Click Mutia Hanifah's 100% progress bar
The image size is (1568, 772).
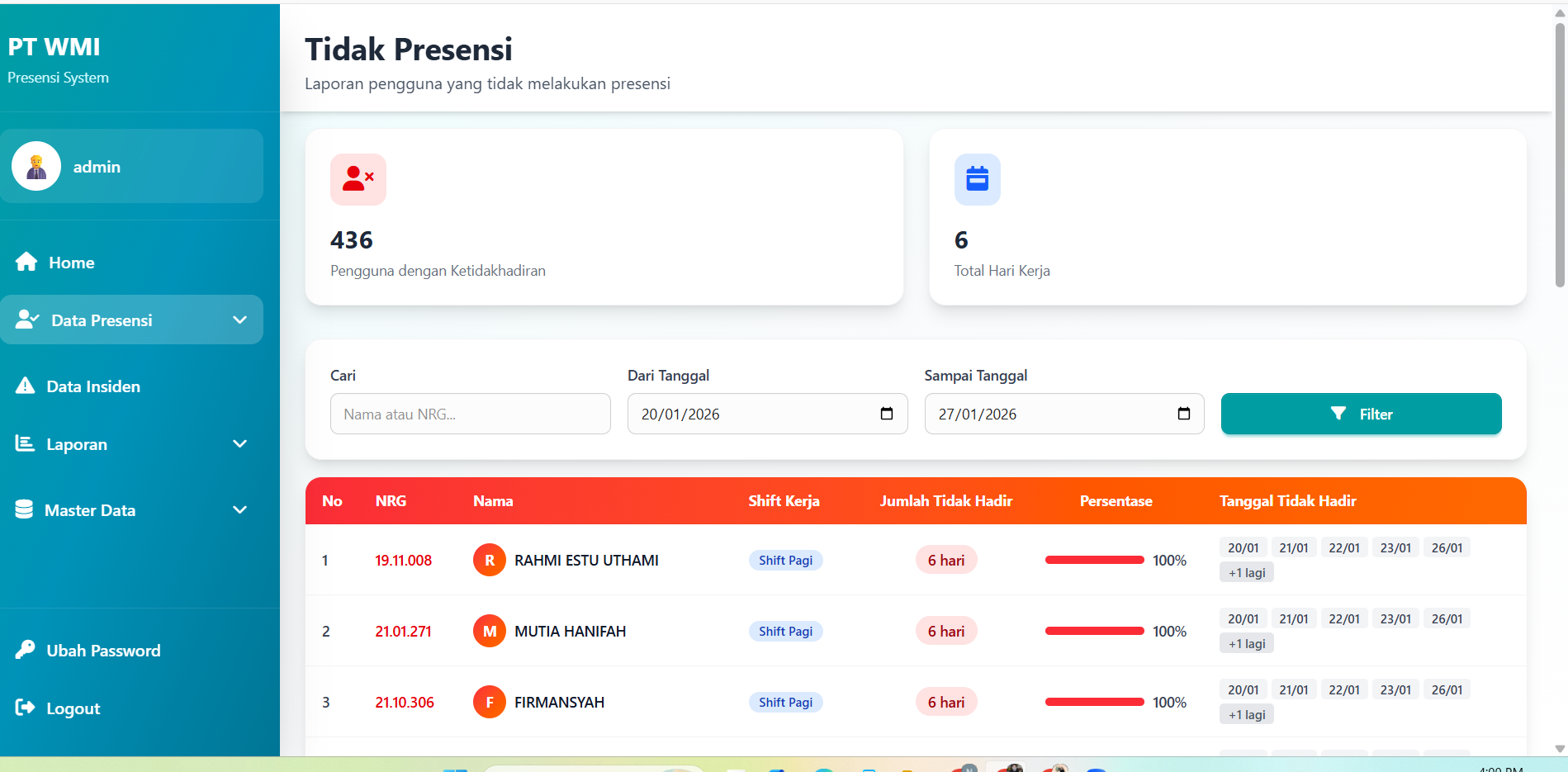tap(1094, 632)
